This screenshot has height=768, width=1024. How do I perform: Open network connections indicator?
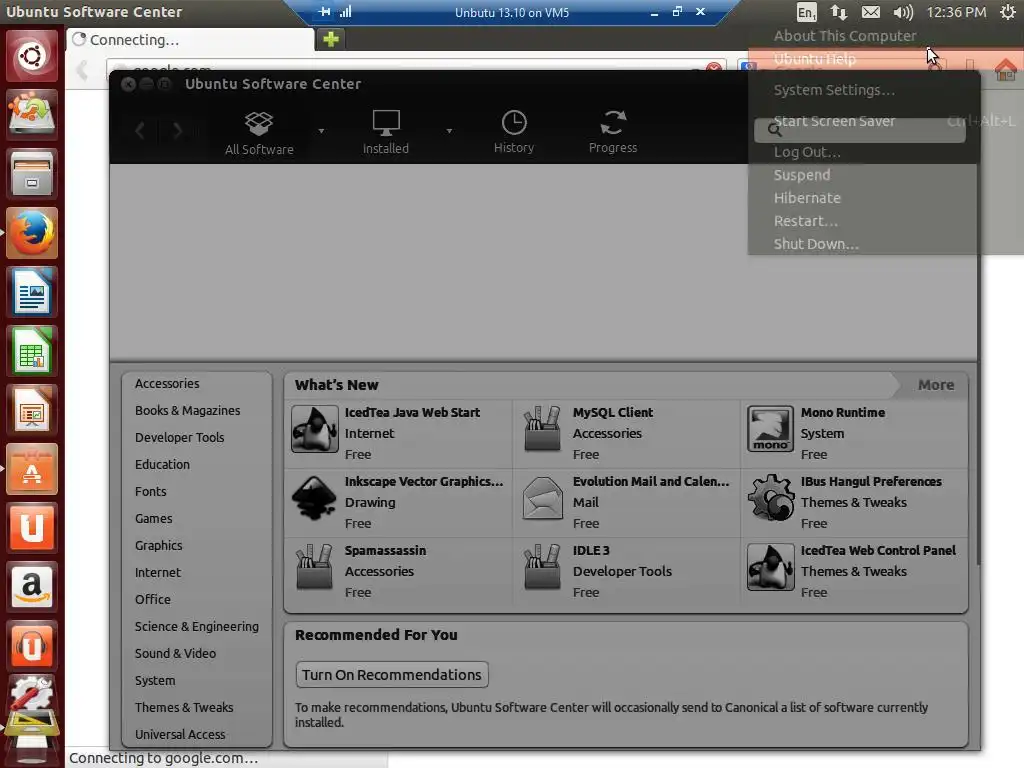point(839,12)
